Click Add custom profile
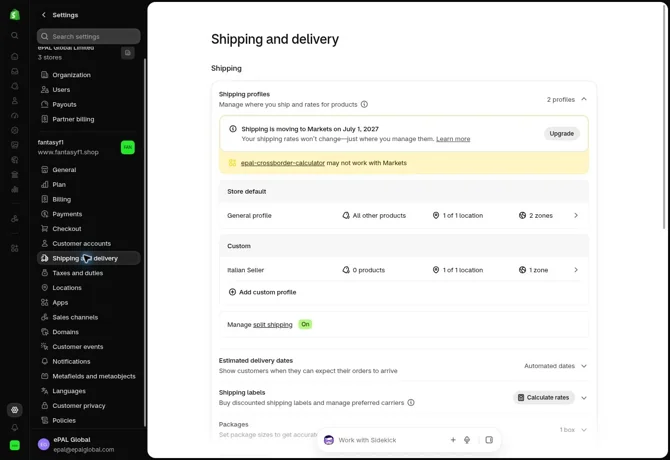The height and width of the screenshot is (460, 670). coord(262,292)
